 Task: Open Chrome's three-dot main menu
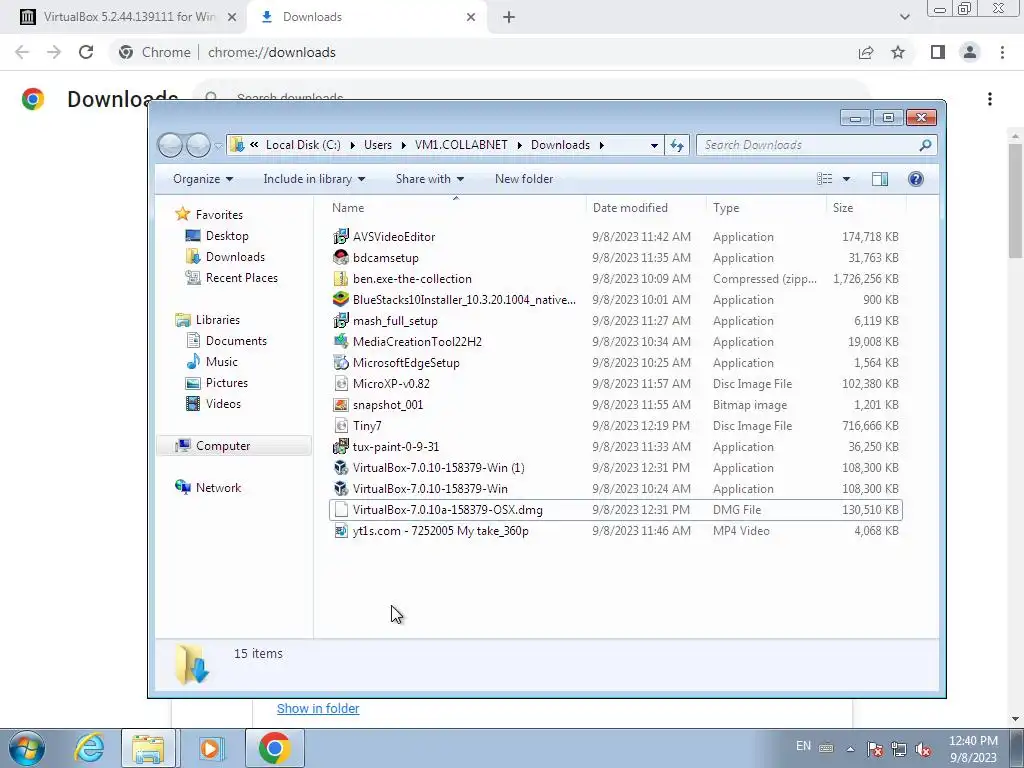point(1002,52)
